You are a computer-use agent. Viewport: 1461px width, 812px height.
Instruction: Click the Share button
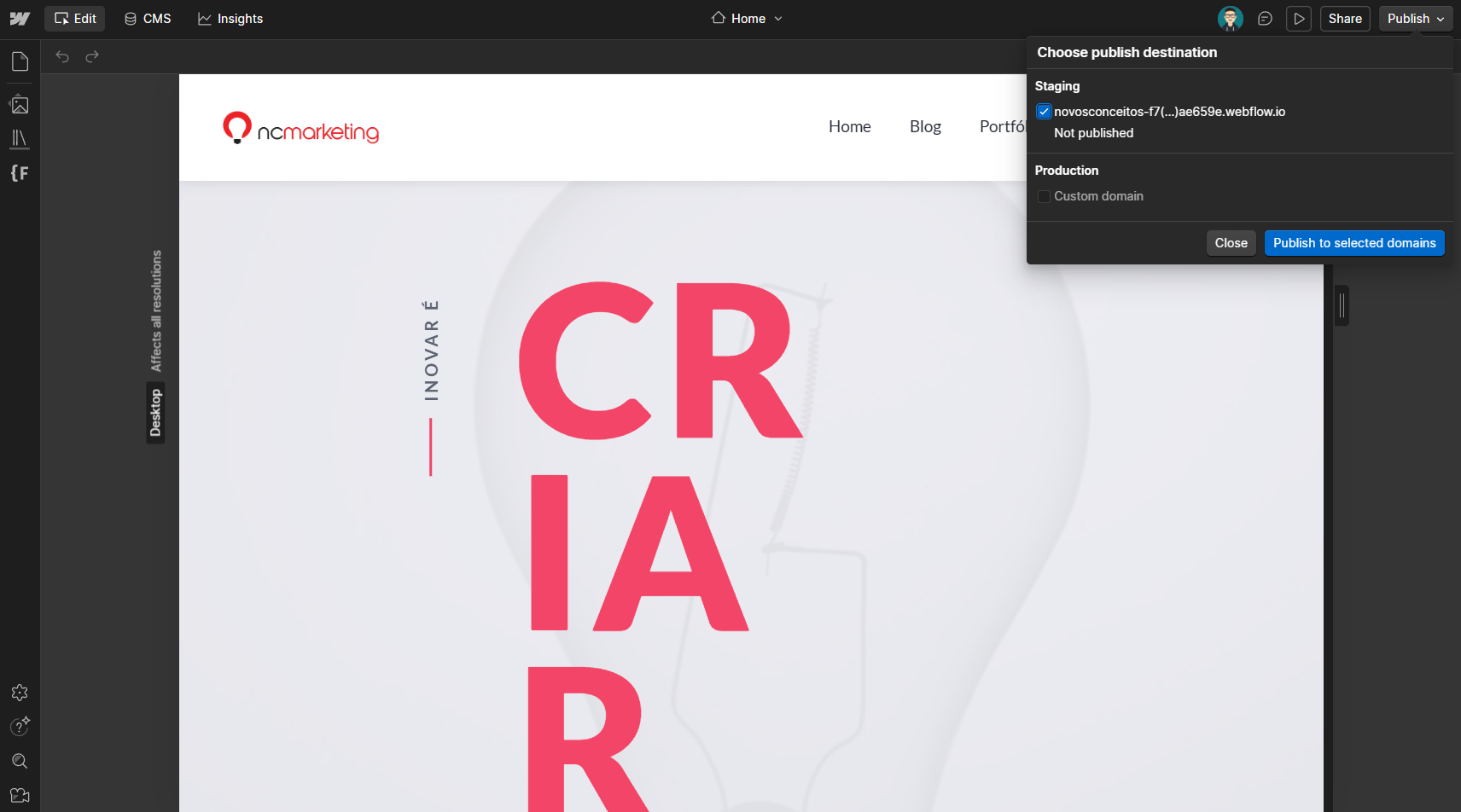click(x=1345, y=19)
